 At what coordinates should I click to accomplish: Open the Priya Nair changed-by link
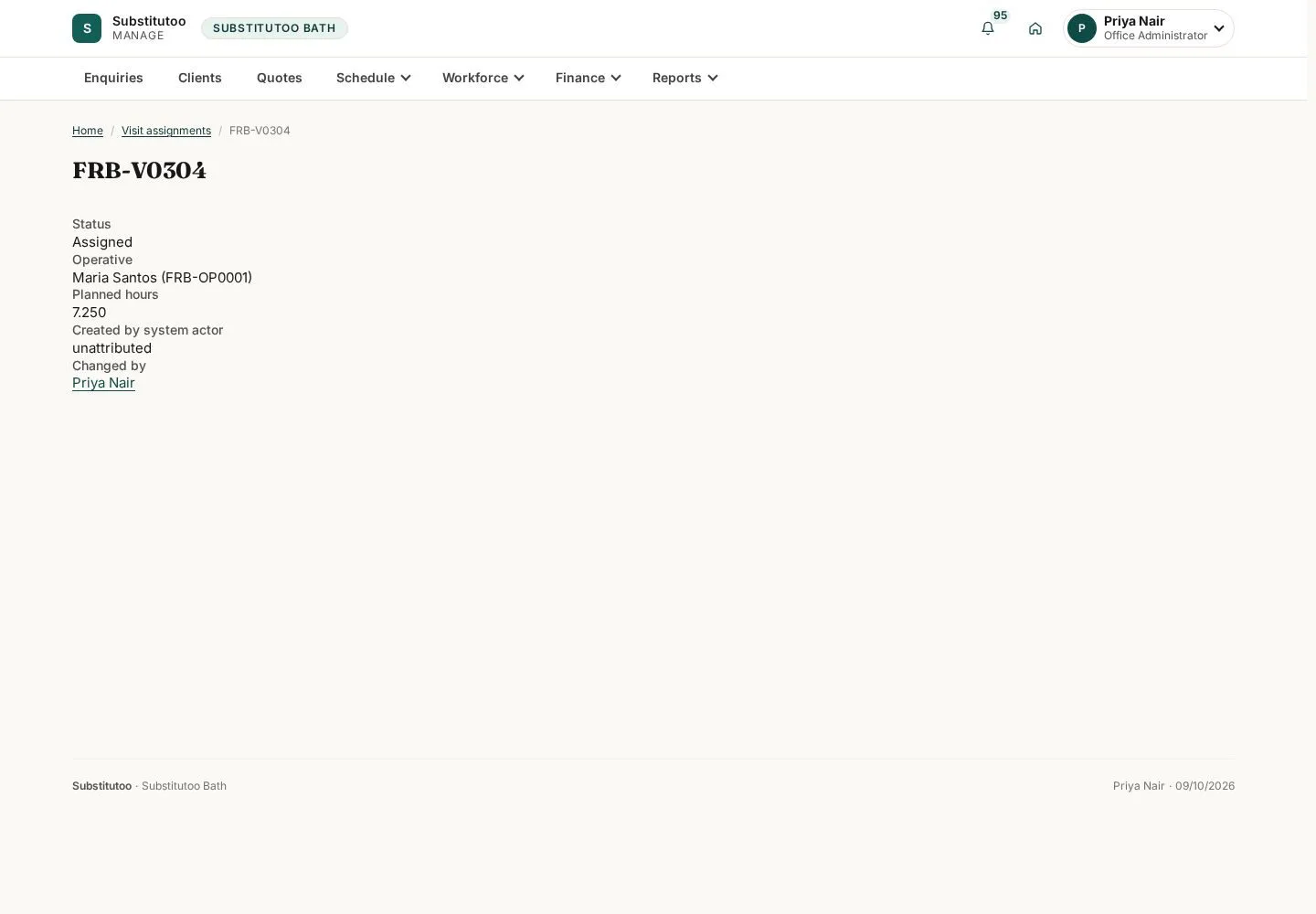[103, 383]
